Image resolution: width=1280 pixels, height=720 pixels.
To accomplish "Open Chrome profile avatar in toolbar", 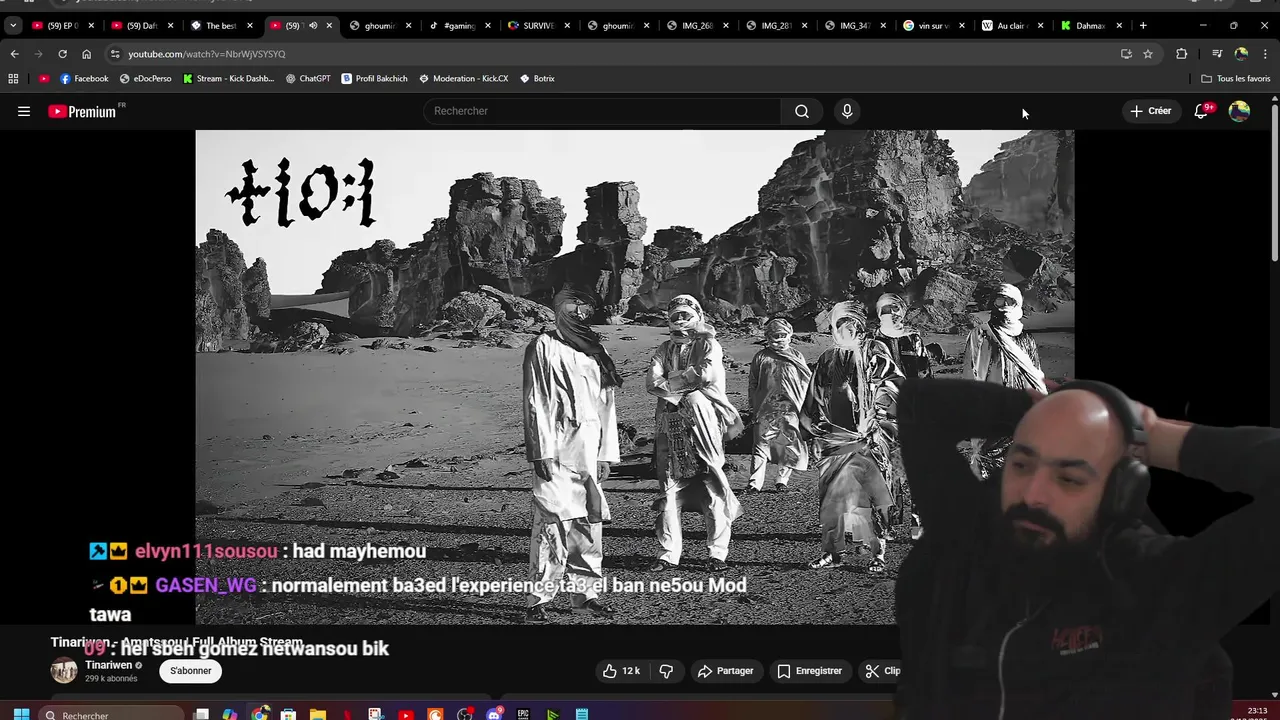I will click(x=1241, y=54).
